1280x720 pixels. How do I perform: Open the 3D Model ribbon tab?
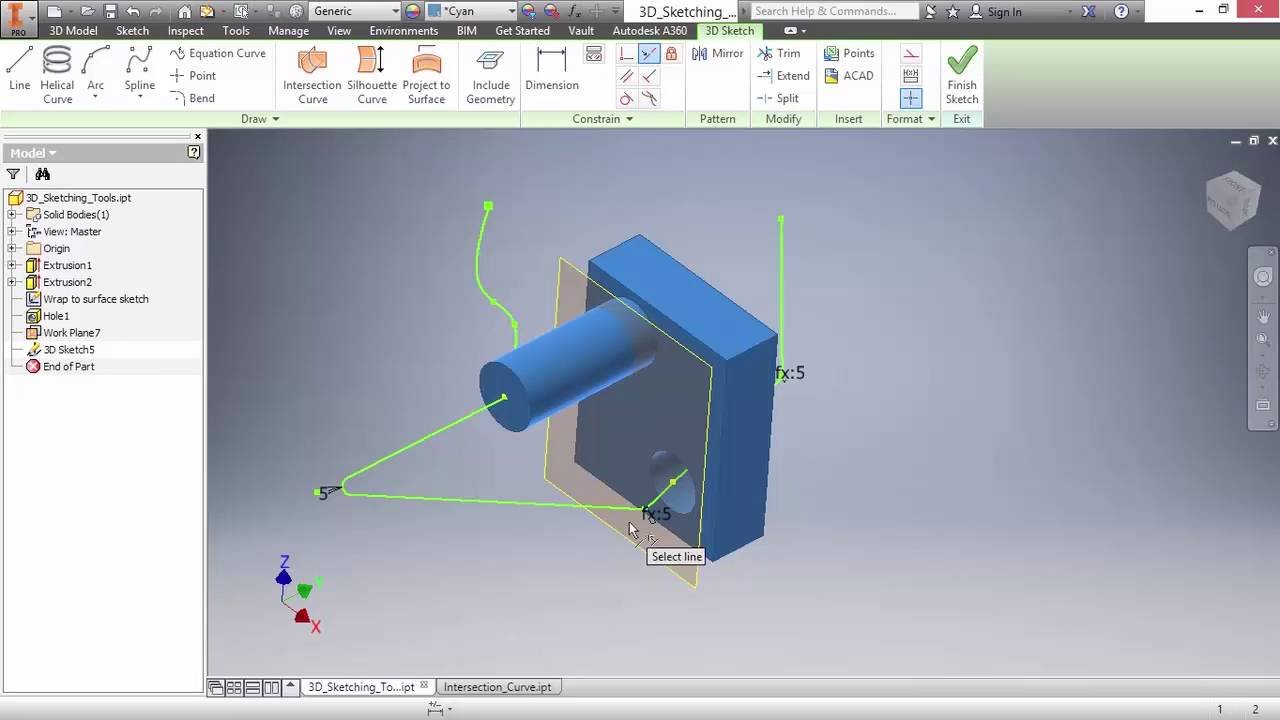tap(73, 31)
